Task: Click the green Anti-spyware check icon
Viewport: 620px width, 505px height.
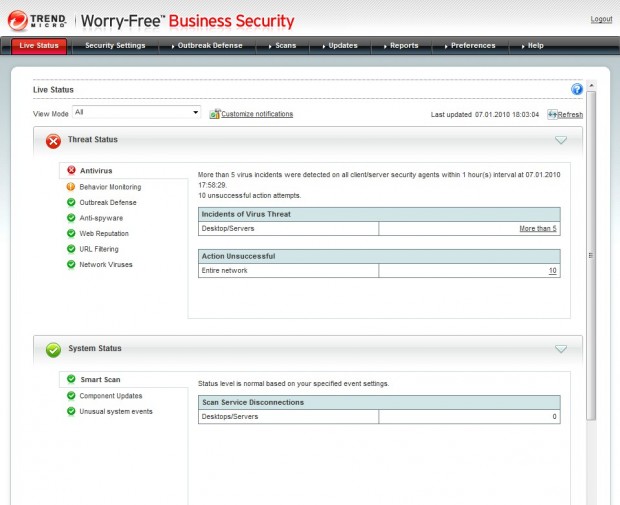Action: click(71, 218)
